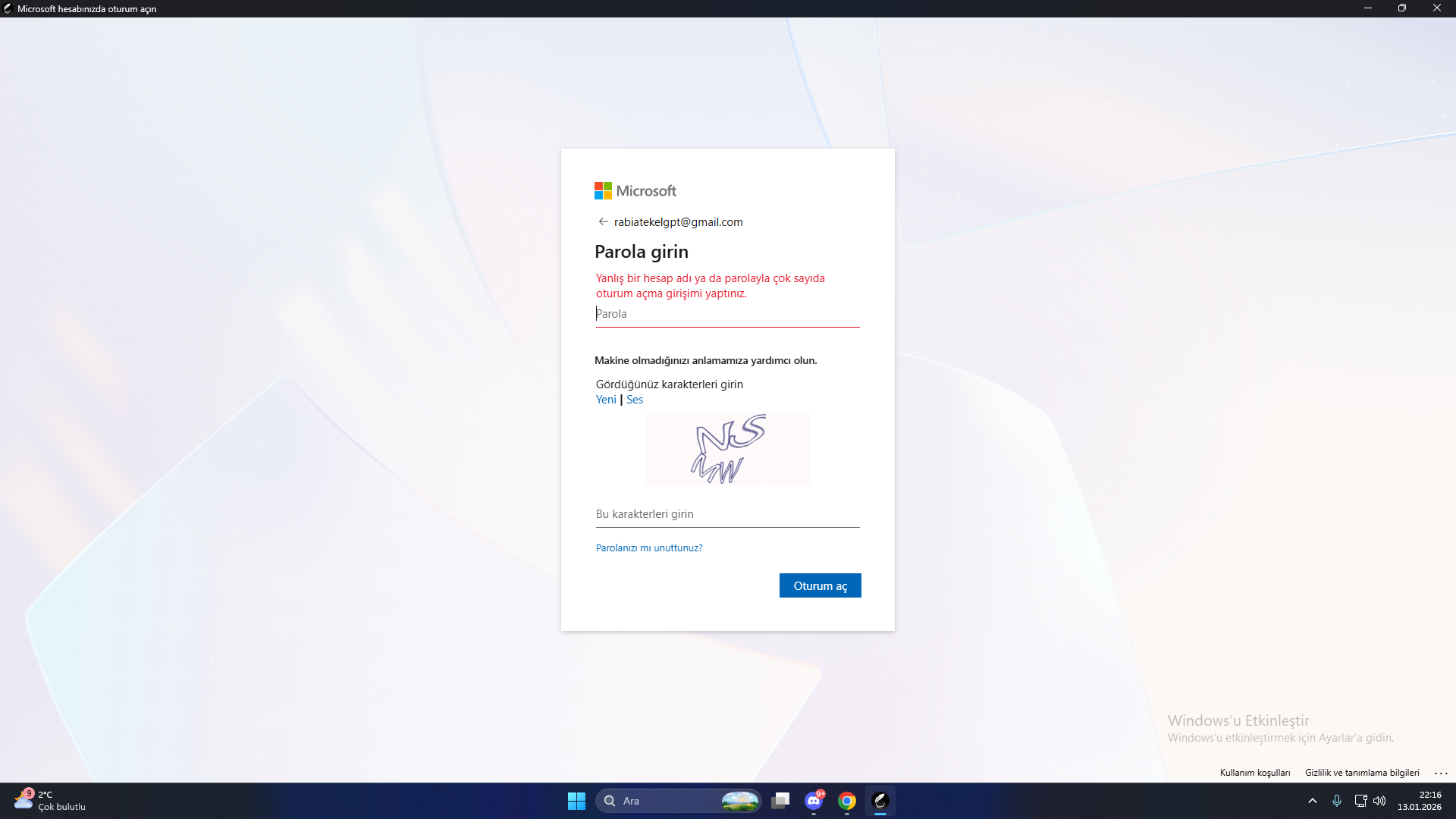Go back using the arrow beside the email
Image resolution: width=1456 pixels, height=819 pixels.
(603, 221)
